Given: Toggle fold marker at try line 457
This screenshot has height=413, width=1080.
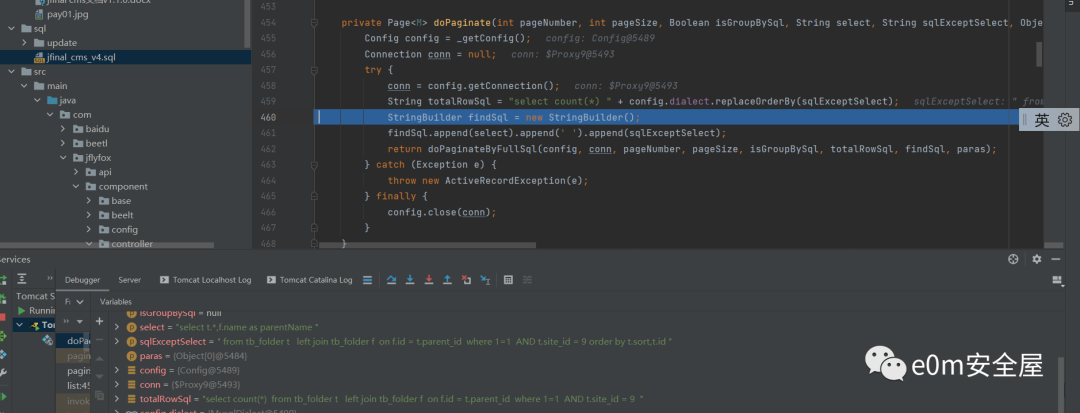Looking at the screenshot, I should point(315,70).
